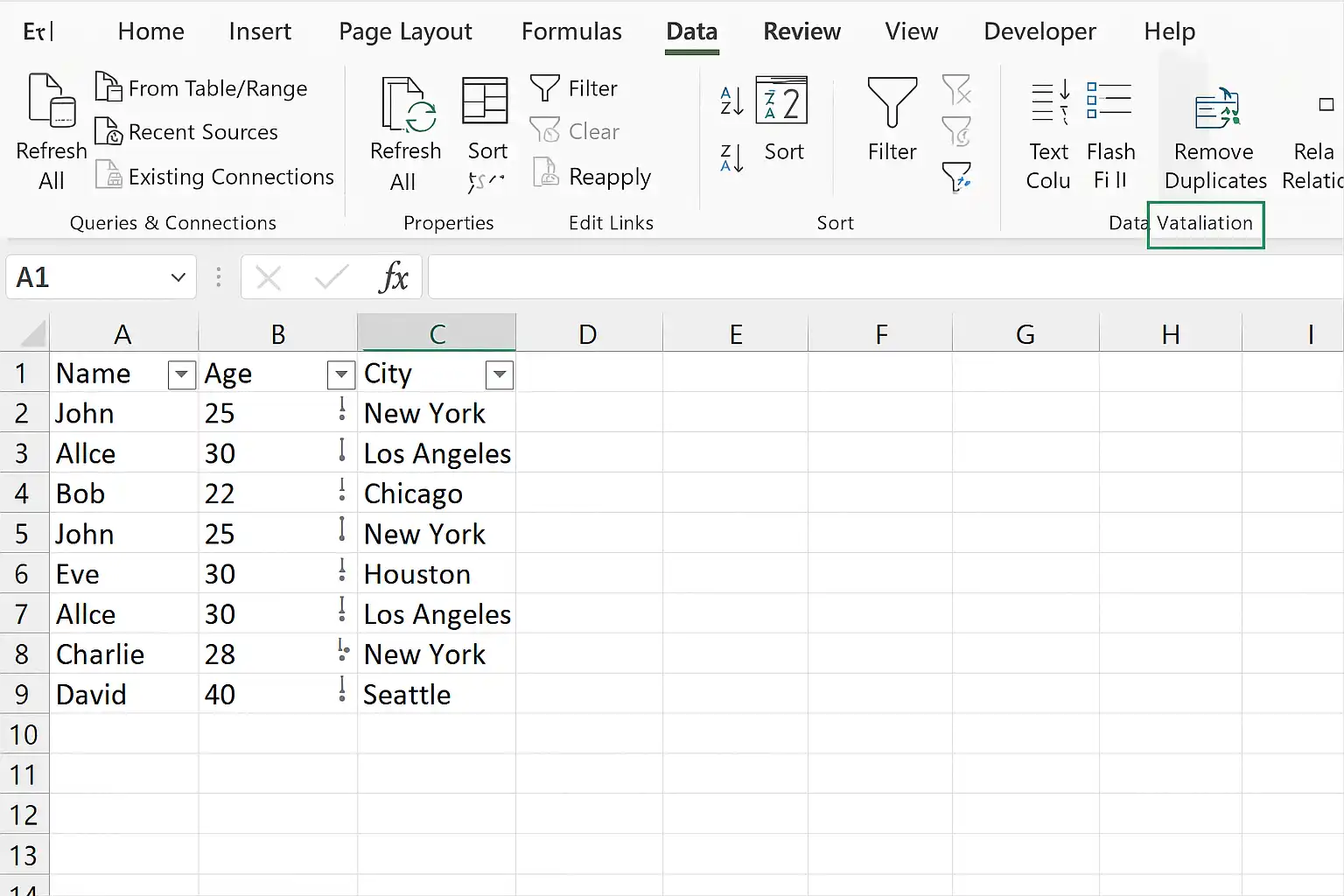Select the column D header

point(588,334)
